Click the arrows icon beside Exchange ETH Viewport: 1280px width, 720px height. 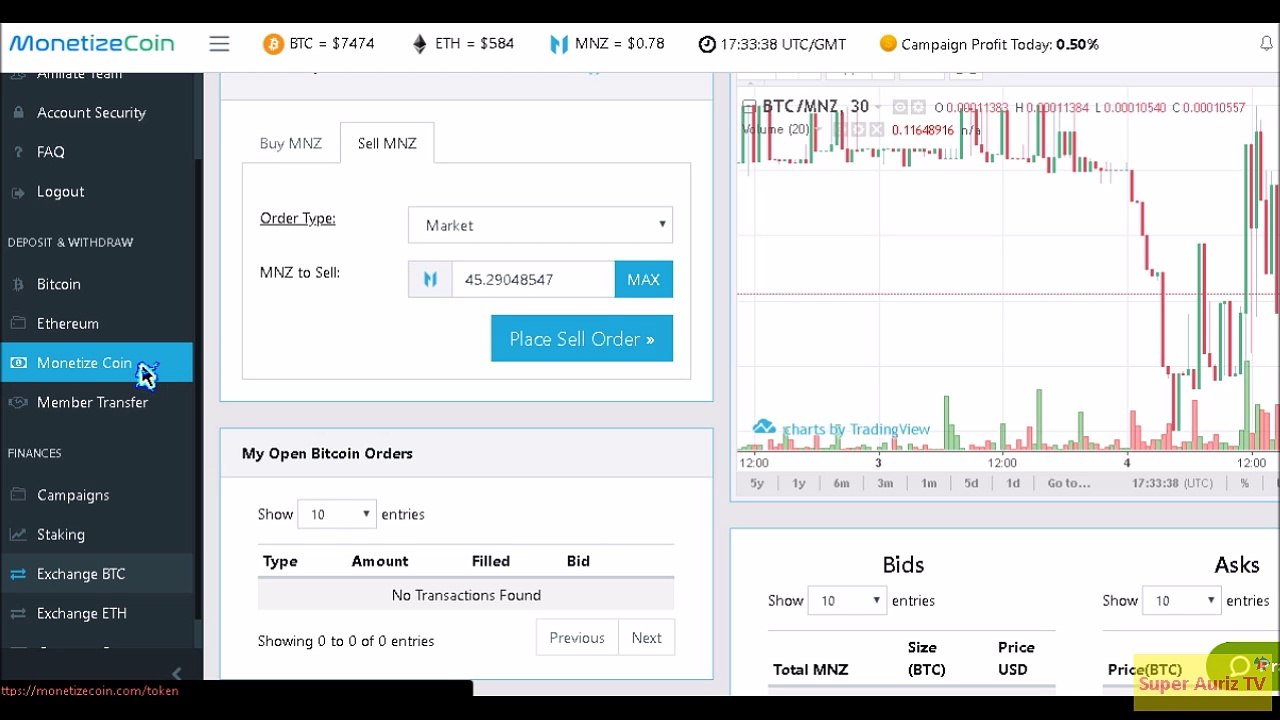(x=18, y=613)
